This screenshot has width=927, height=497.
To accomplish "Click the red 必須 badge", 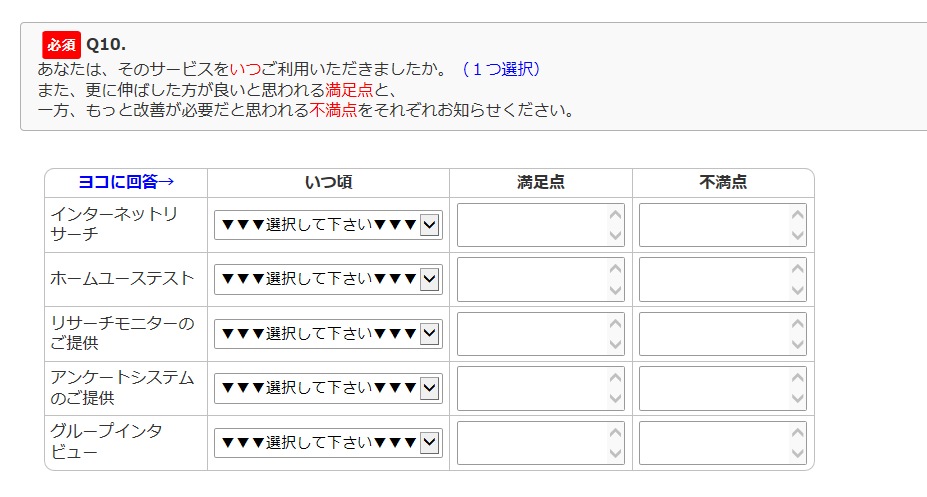I will (x=61, y=45).
